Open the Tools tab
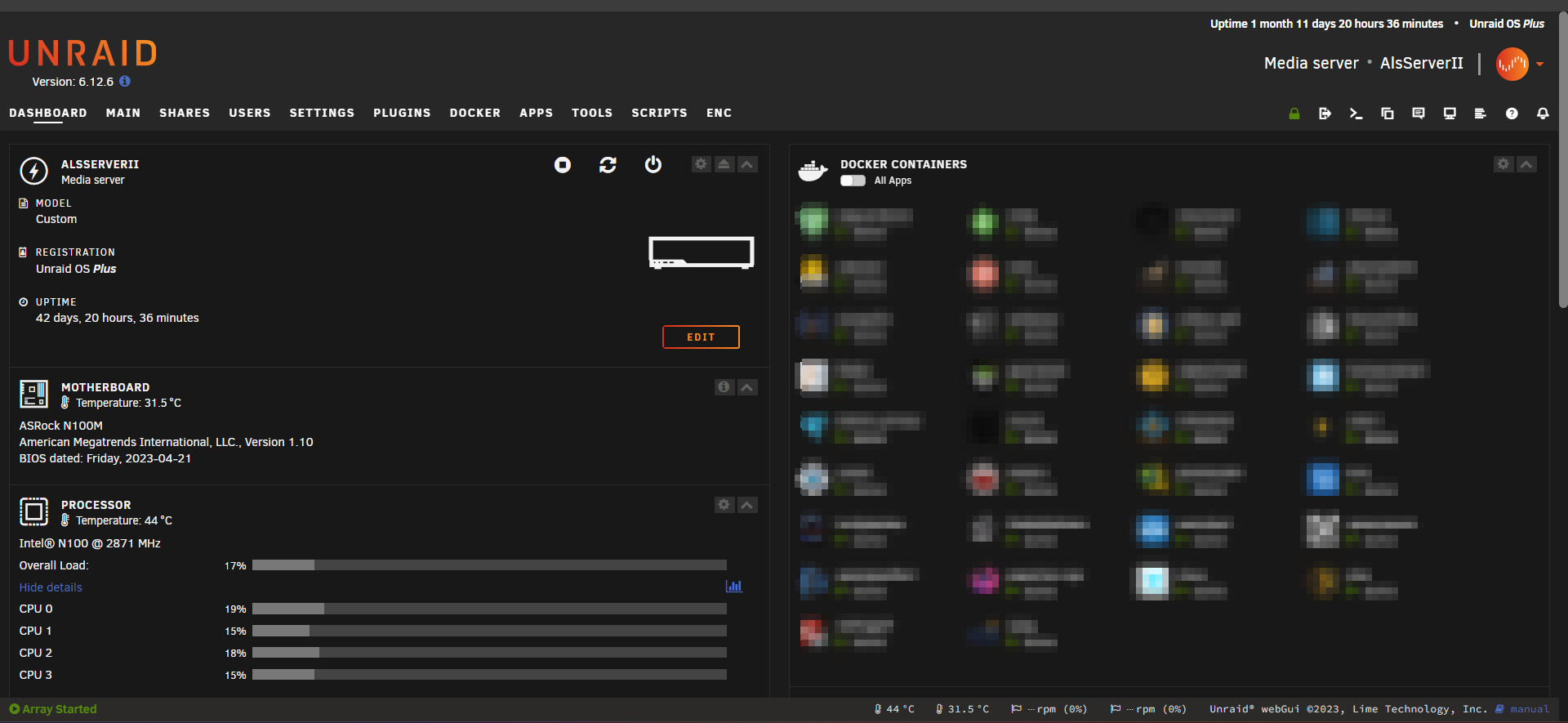The image size is (1568, 723). pos(592,113)
